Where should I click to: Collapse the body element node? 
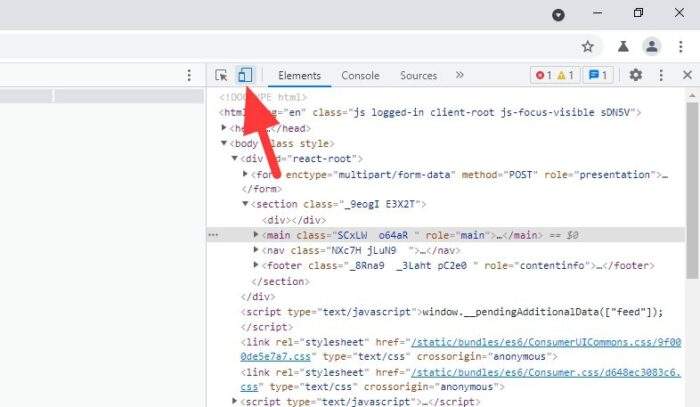tap(224, 143)
